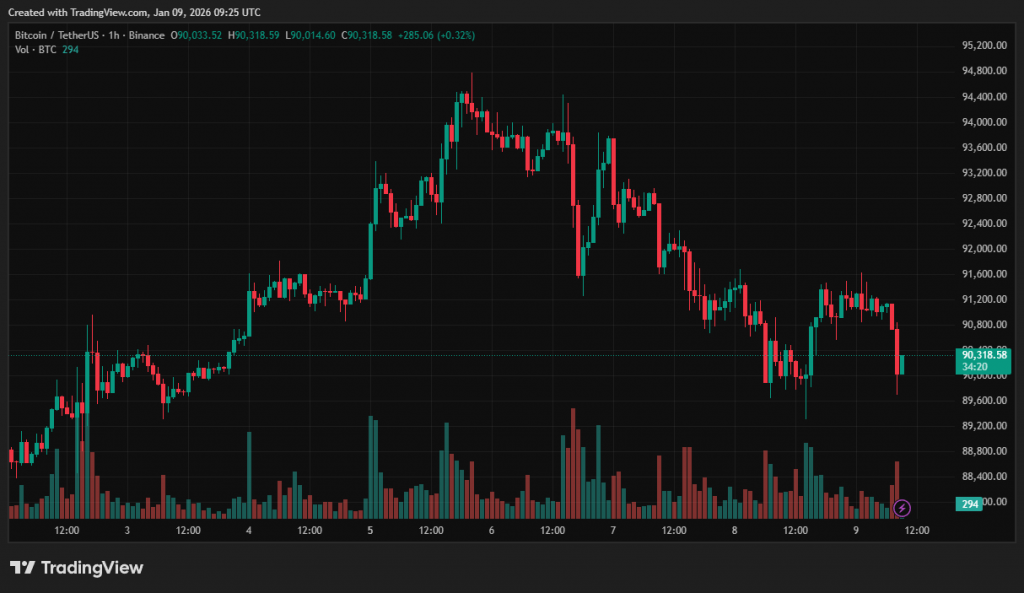The width and height of the screenshot is (1024, 593).
Task: Click the purple lightning bolt event icon
Action: [x=902, y=507]
